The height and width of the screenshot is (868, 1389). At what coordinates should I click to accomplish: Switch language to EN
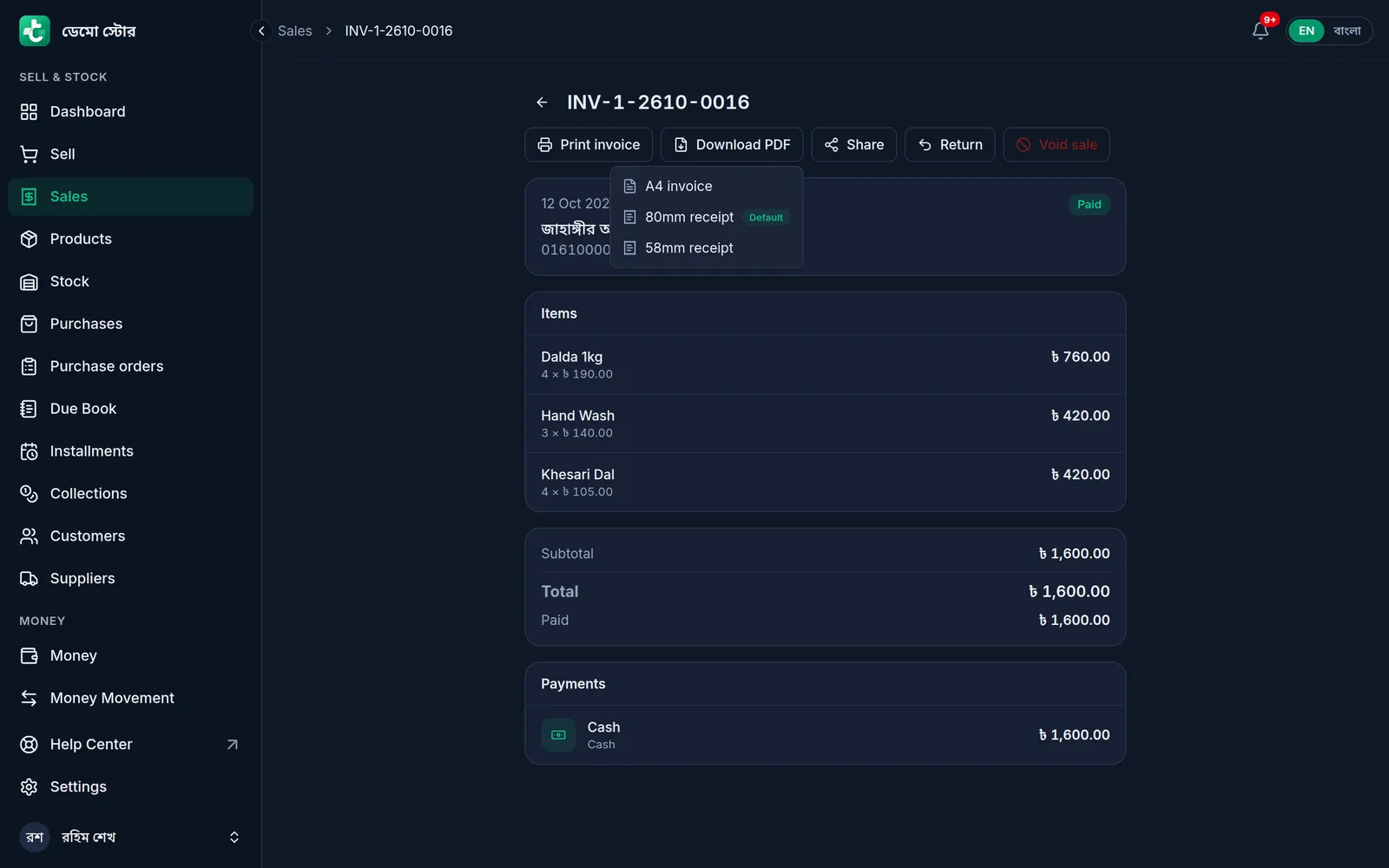(x=1307, y=30)
